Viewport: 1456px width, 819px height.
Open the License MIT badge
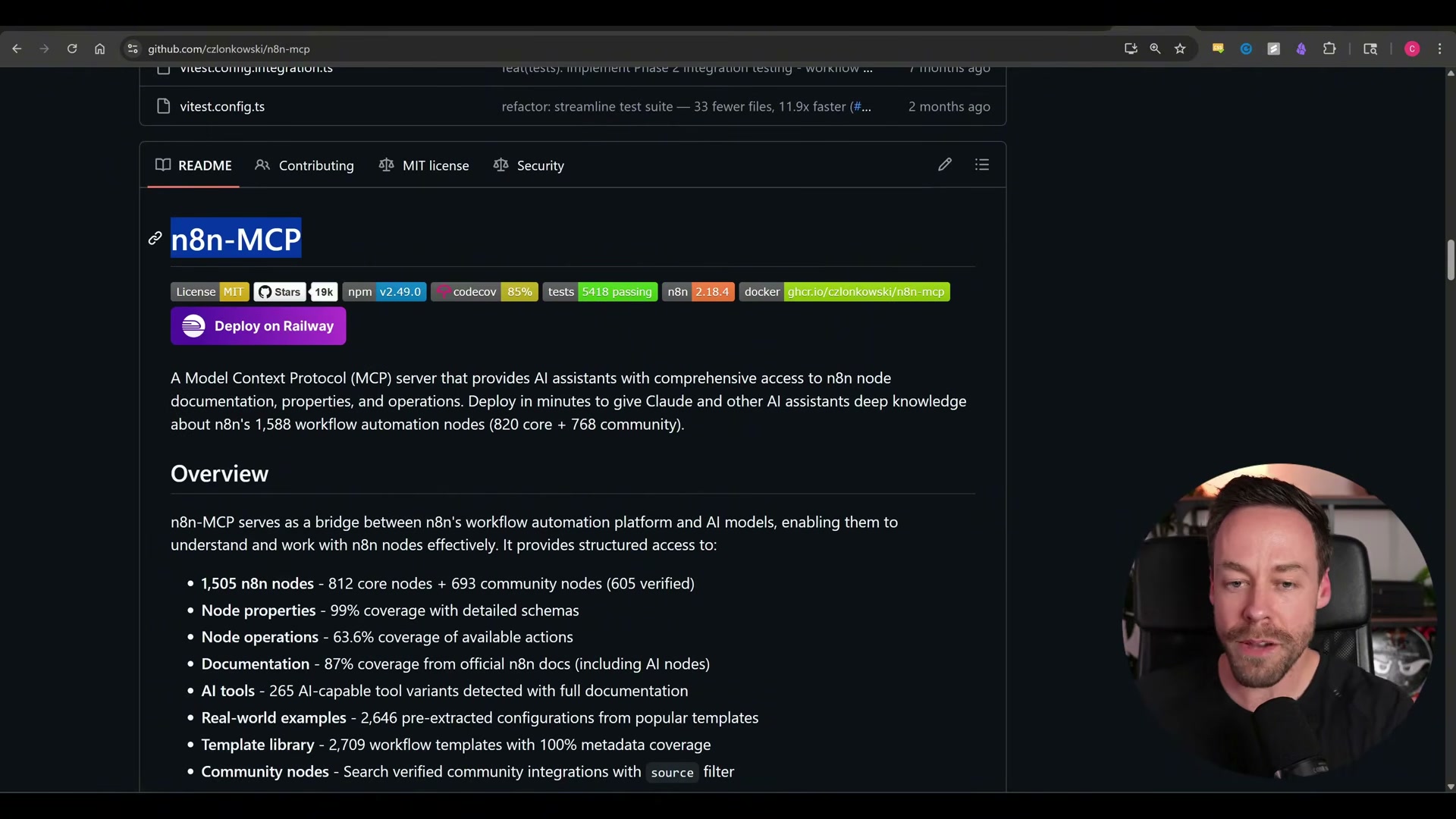pyautogui.click(x=210, y=292)
